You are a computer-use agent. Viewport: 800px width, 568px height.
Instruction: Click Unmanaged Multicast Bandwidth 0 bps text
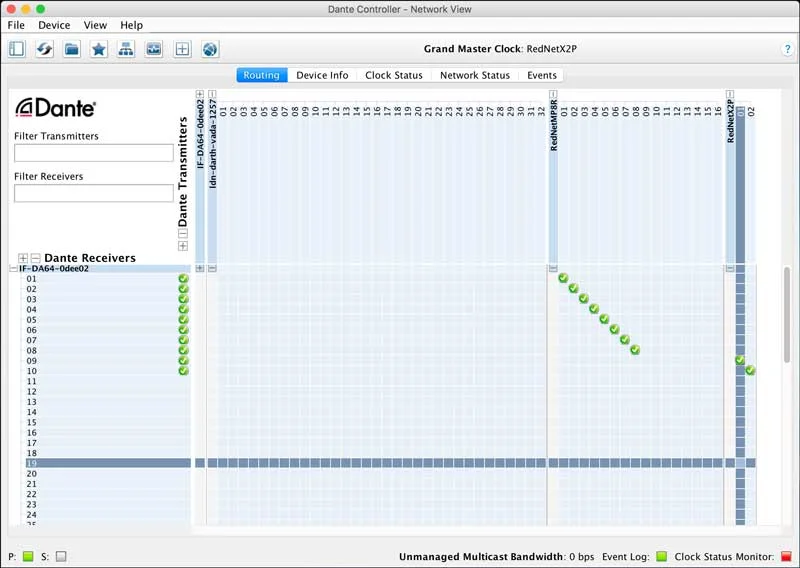pos(496,556)
